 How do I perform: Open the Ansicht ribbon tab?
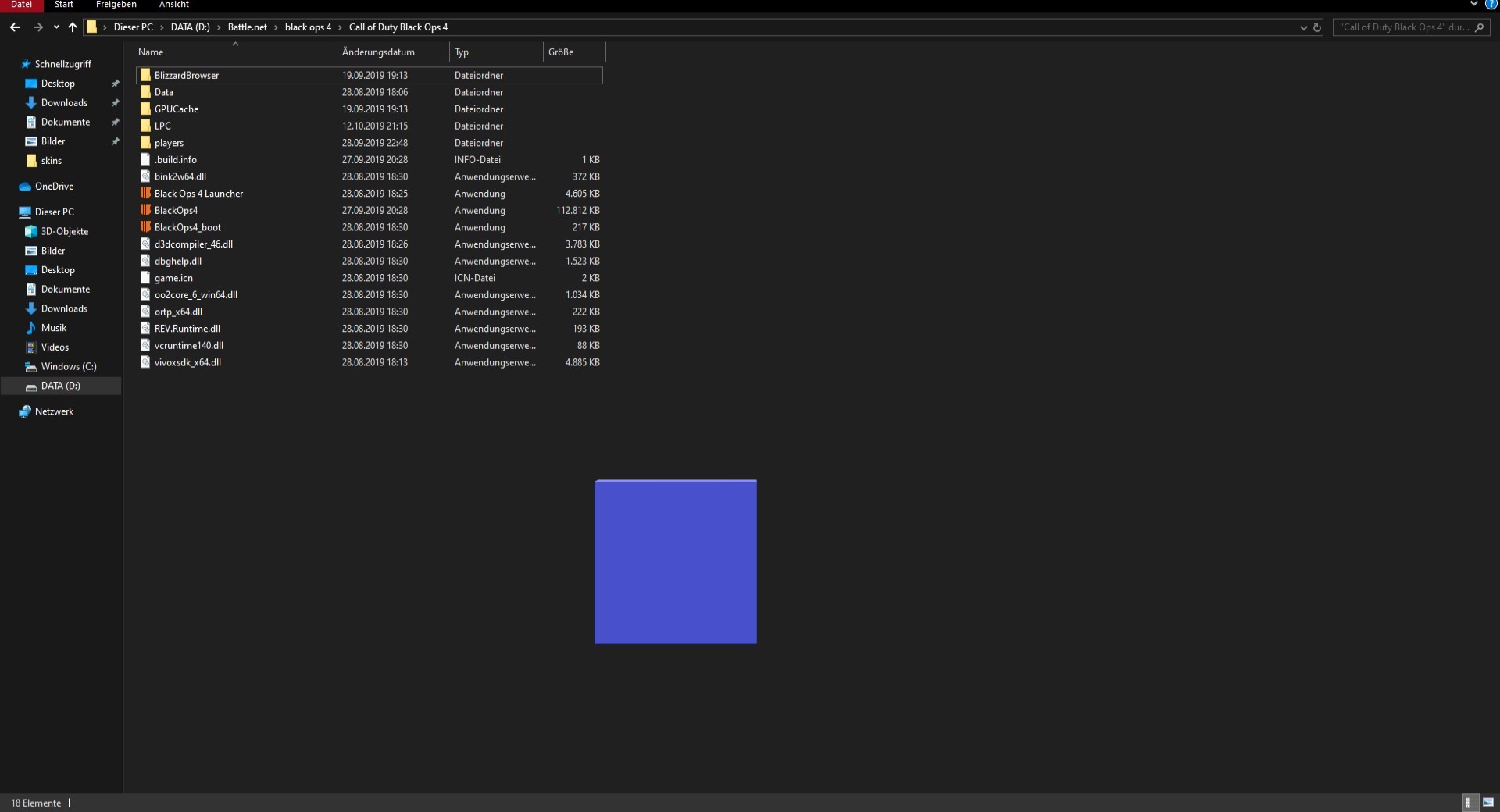(174, 5)
